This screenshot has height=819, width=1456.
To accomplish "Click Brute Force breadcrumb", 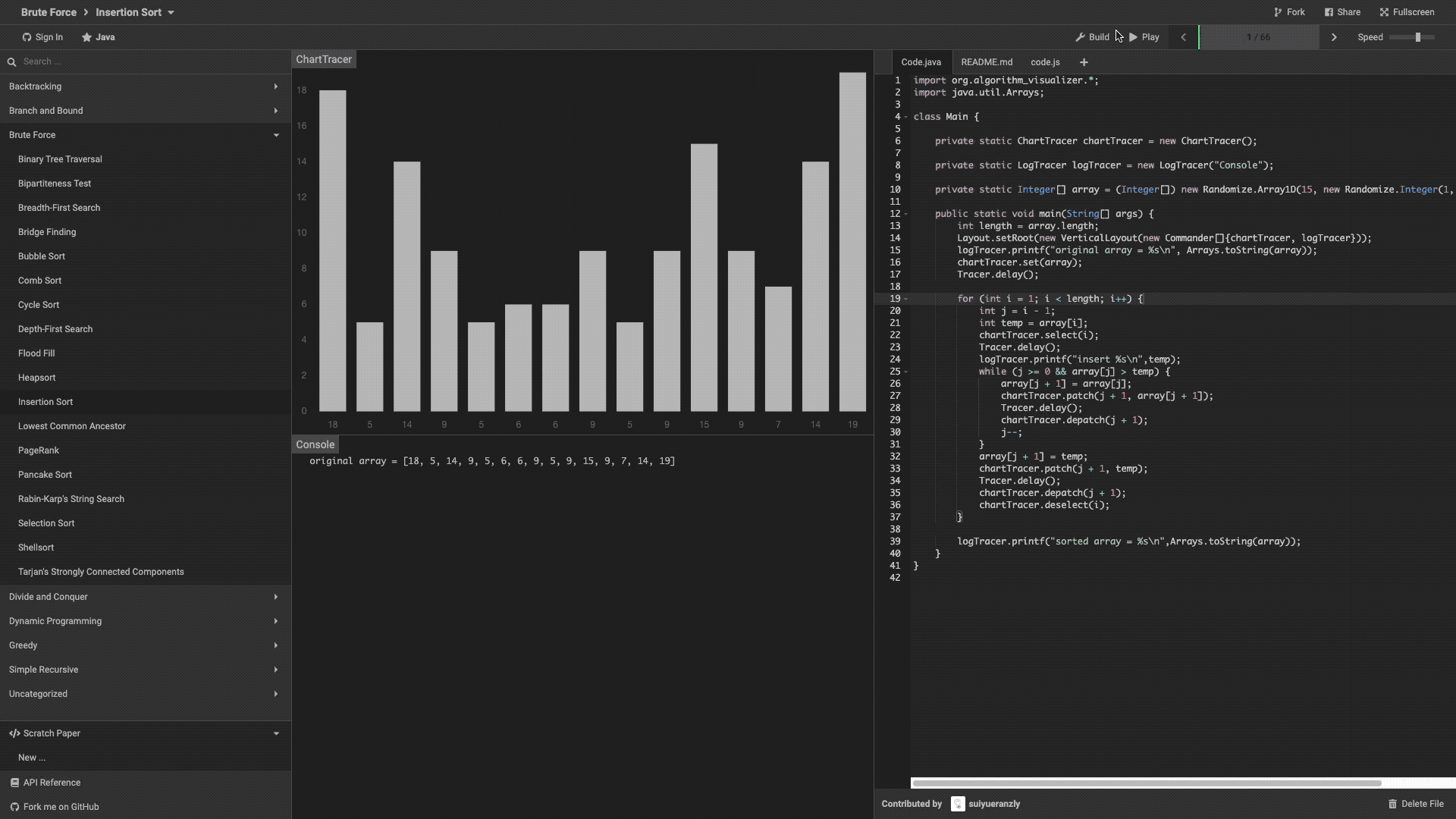I will [49, 12].
